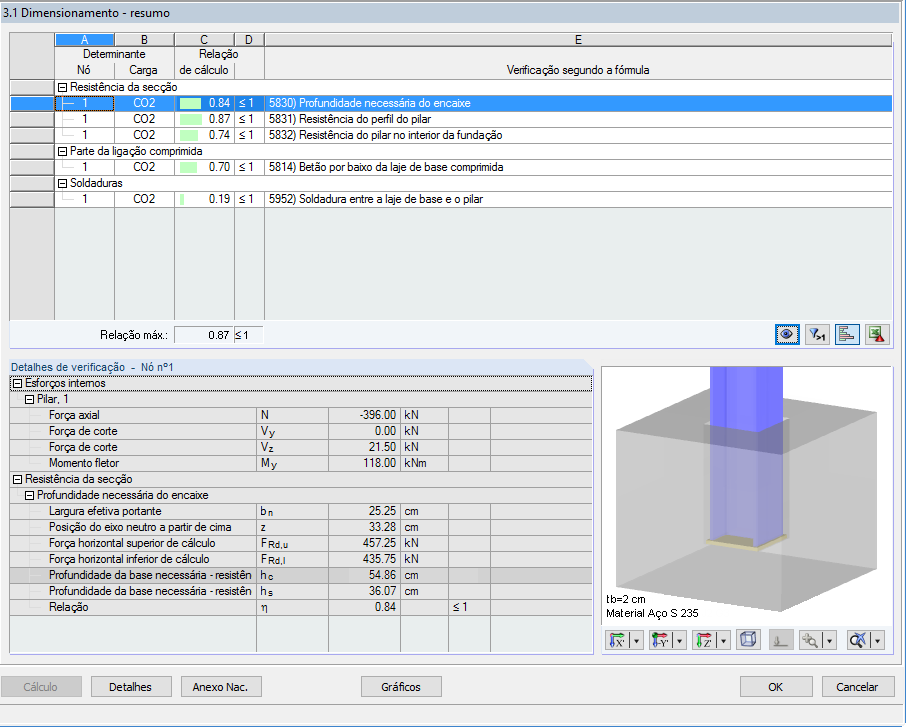Click the green ratio bar of row 0.84
906x727 pixels.
(x=192, y=102)
